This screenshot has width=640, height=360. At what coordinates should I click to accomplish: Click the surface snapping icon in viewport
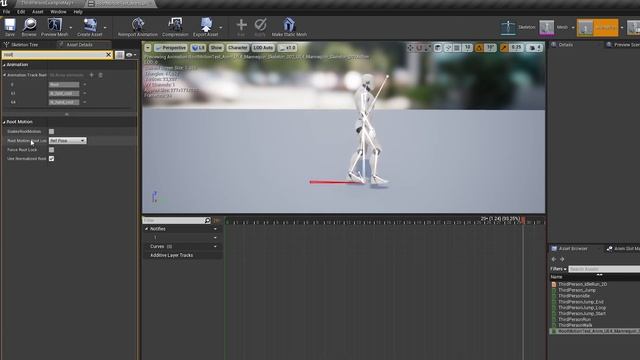[x=448, y=48]
